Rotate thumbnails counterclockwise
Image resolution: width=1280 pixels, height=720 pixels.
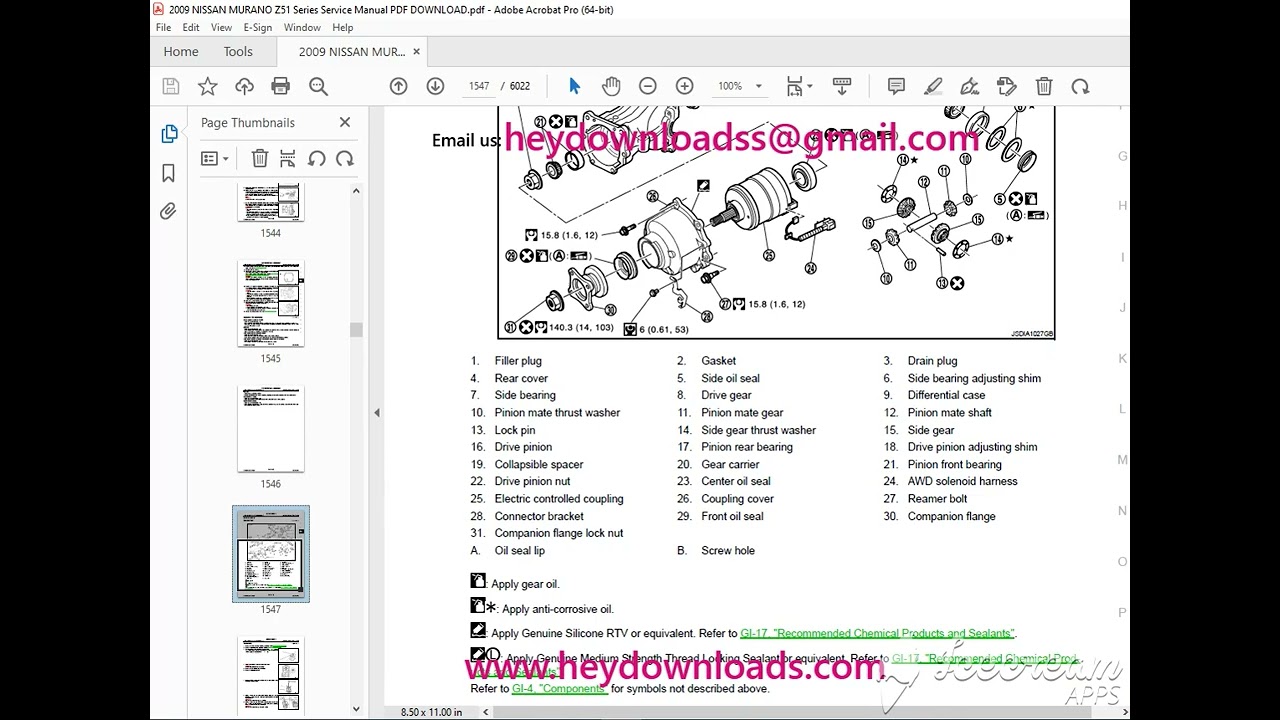[x=316, y=158]
